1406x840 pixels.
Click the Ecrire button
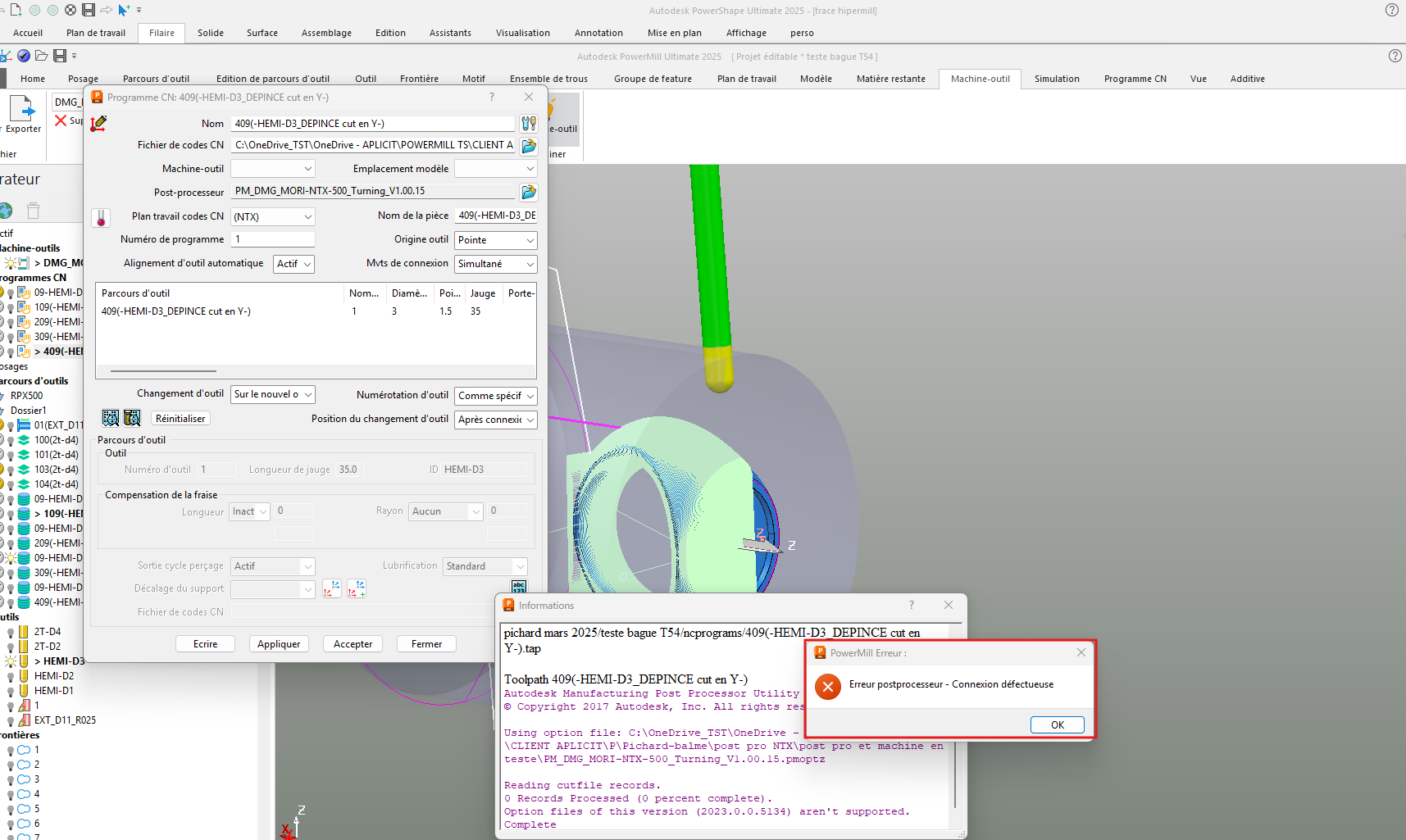click(205, 644)
